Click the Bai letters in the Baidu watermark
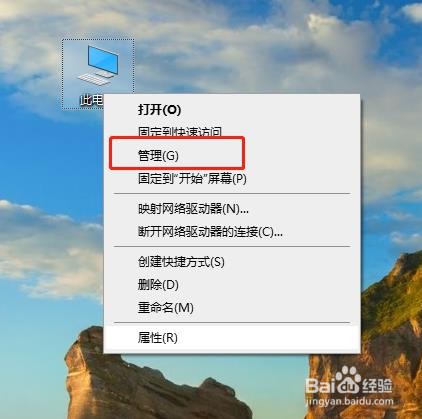 coord(320,385)
